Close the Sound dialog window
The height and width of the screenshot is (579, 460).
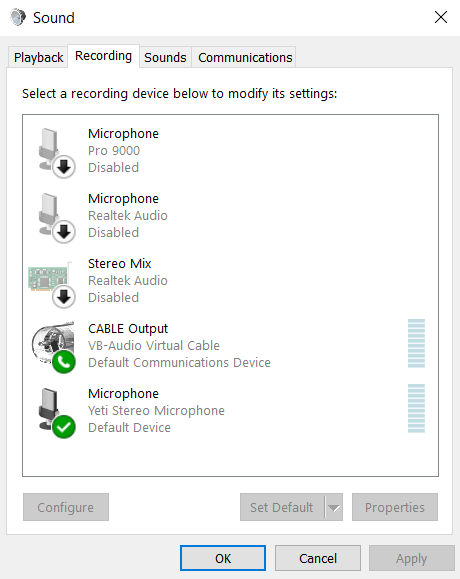(x=441, y=17)
